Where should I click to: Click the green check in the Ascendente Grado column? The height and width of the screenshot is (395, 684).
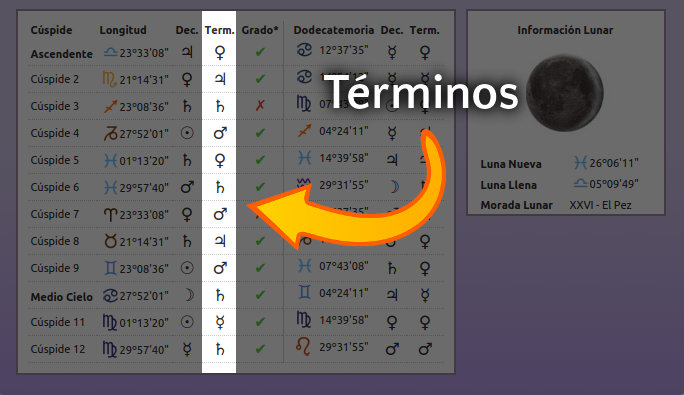(260, 52)
